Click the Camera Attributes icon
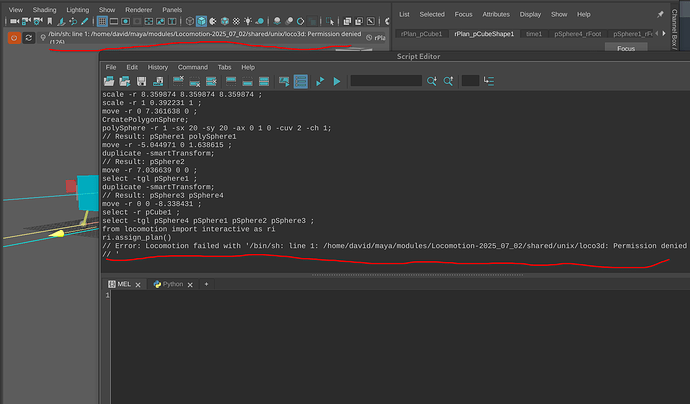The image size is (690, 404). tap(38, 21)
